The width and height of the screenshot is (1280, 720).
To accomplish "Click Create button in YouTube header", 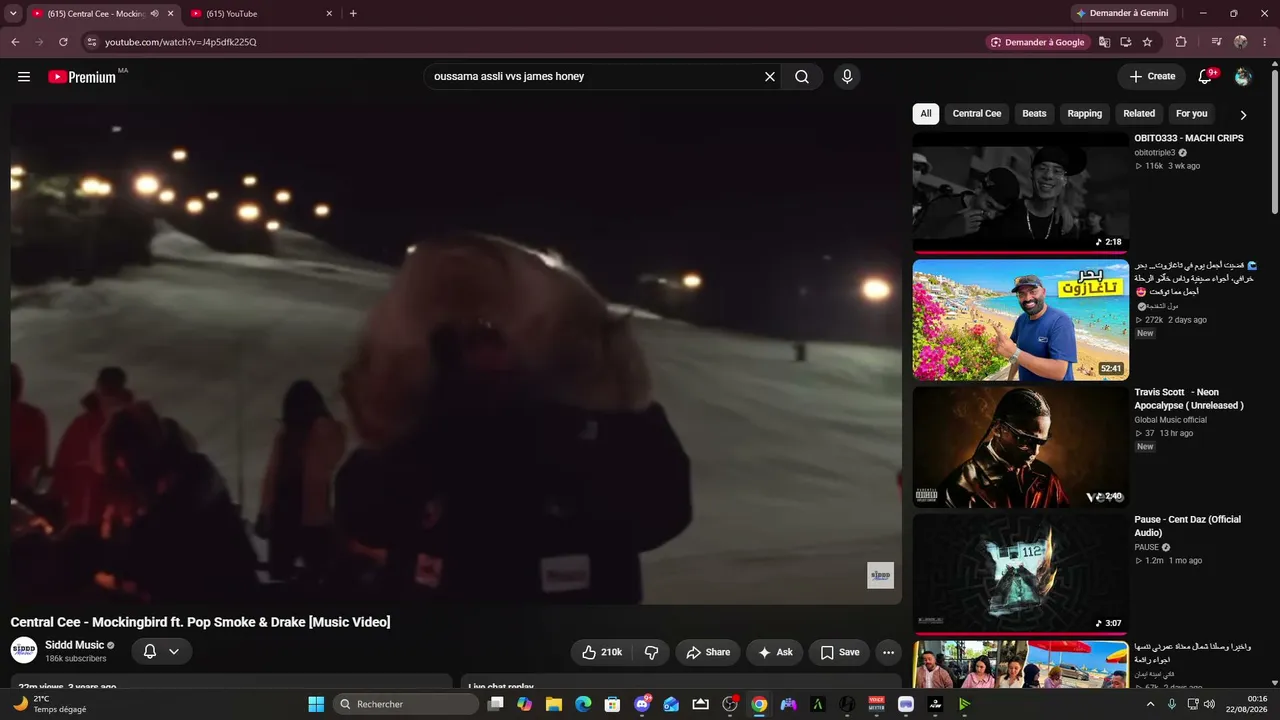I will (x=1152, y=77).
